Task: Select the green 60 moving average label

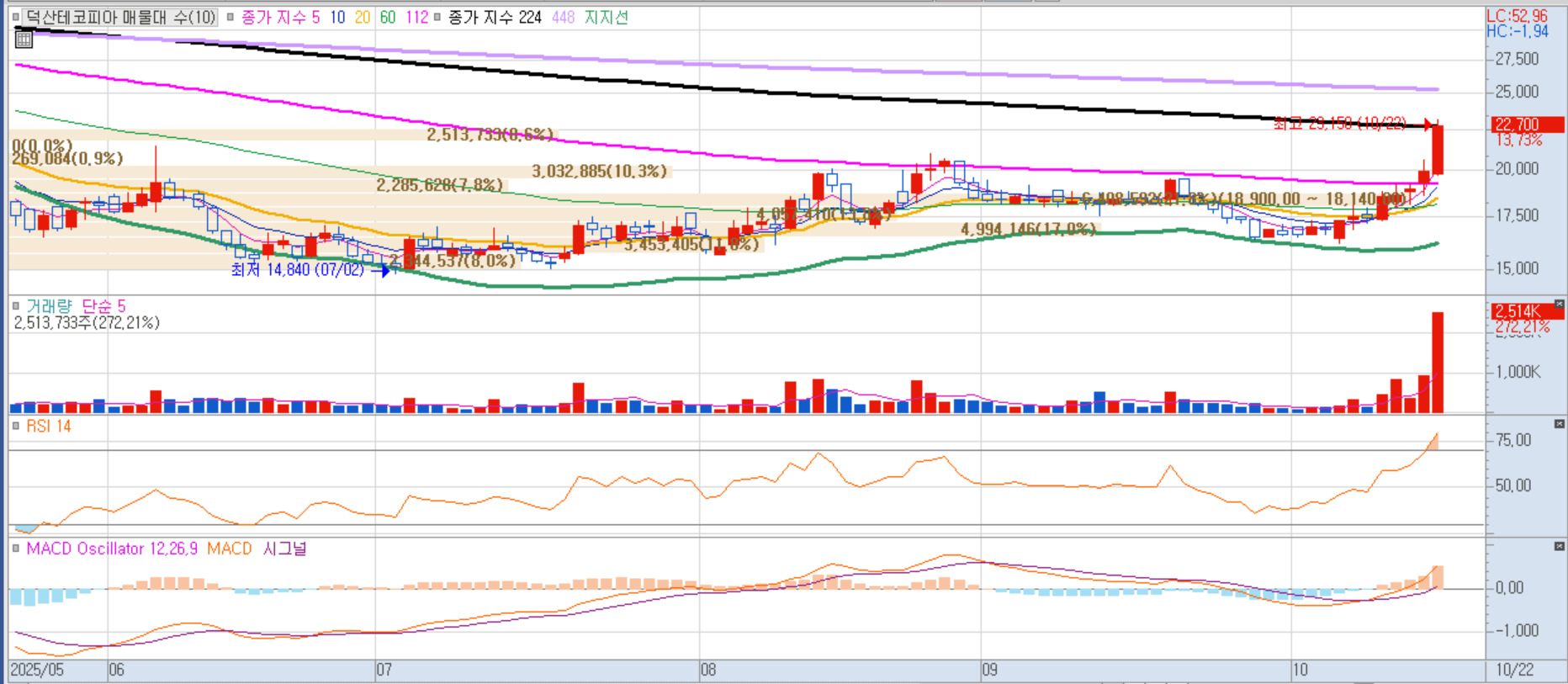Action: pos(388,17)
